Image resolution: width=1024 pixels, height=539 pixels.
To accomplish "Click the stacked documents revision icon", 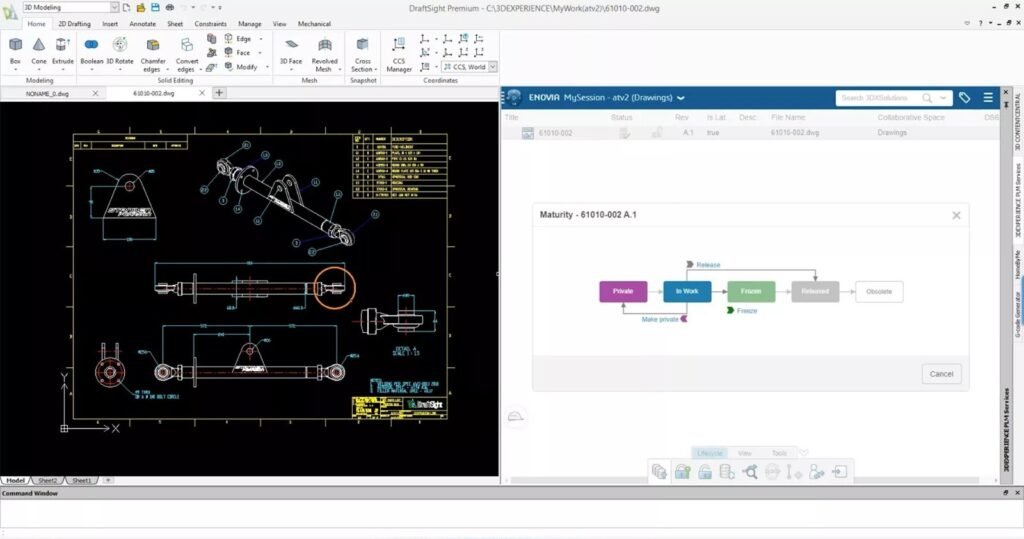I will point(660,472).
